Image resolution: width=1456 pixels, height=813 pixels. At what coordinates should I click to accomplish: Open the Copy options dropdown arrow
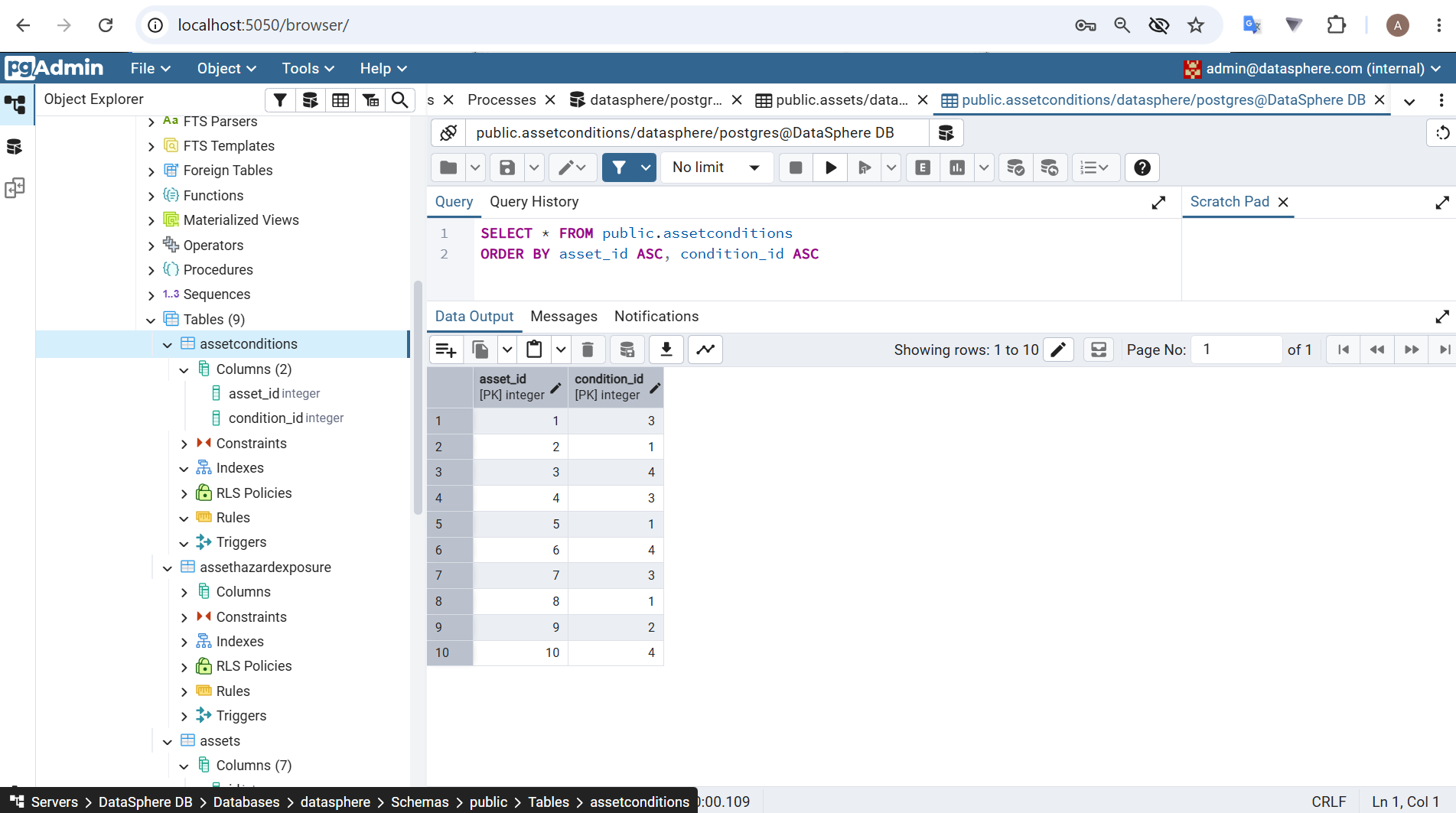point(507,350)
